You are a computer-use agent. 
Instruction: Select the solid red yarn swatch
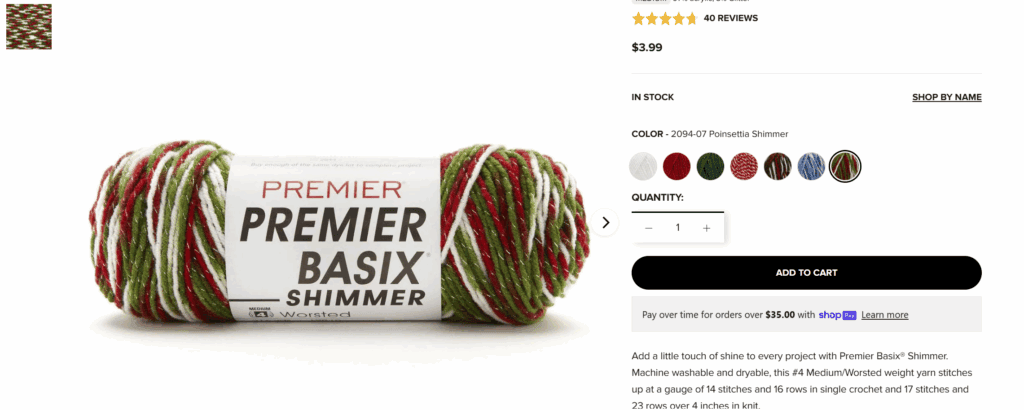677,166
